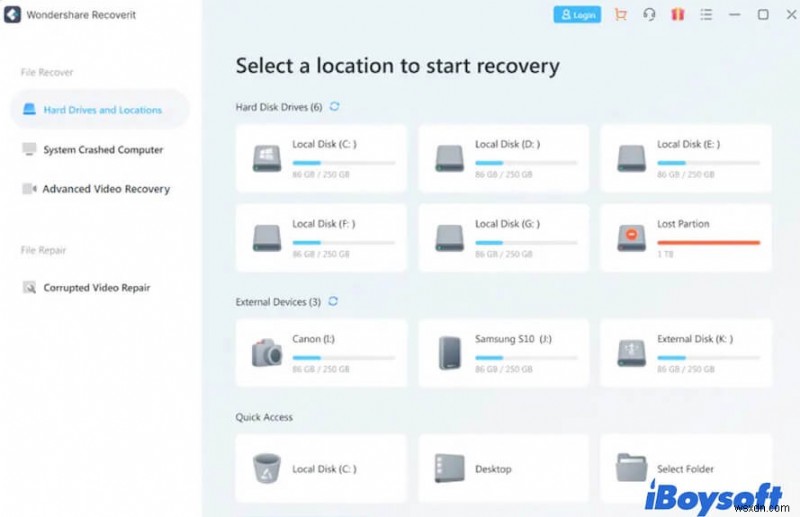Open the hamburger menu icon

706,15
